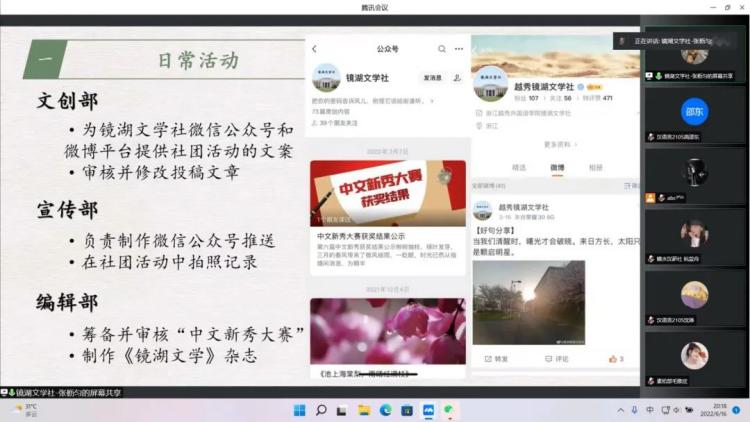Select the participant tile with blue 邵东 avatar

pos(695,115)
